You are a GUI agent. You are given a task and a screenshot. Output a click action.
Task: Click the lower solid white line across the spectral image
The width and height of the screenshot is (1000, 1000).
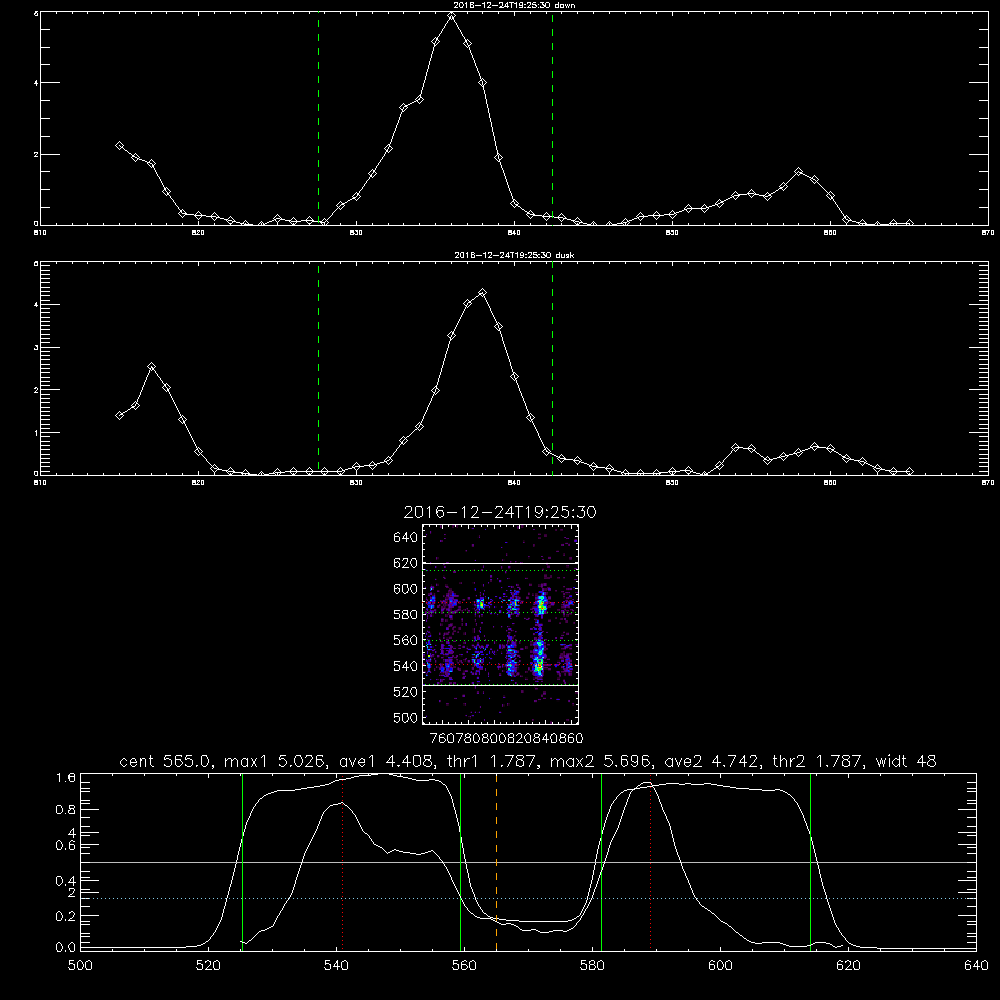(x=501, y=685)
